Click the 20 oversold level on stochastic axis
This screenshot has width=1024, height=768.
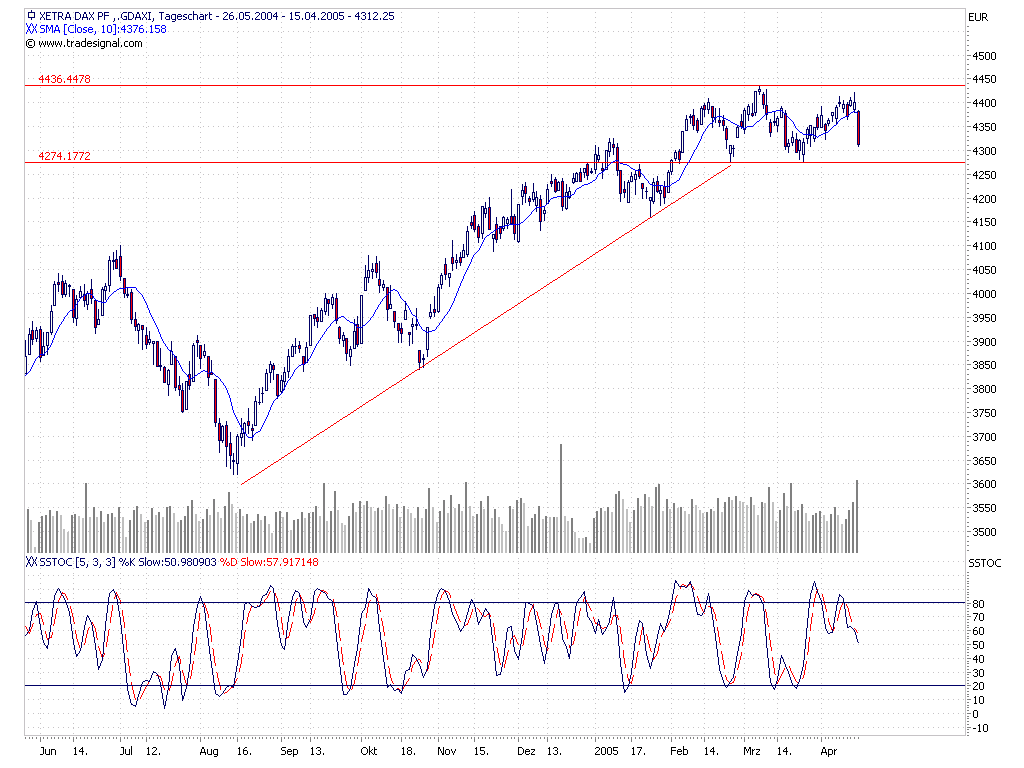coord(979,686)
